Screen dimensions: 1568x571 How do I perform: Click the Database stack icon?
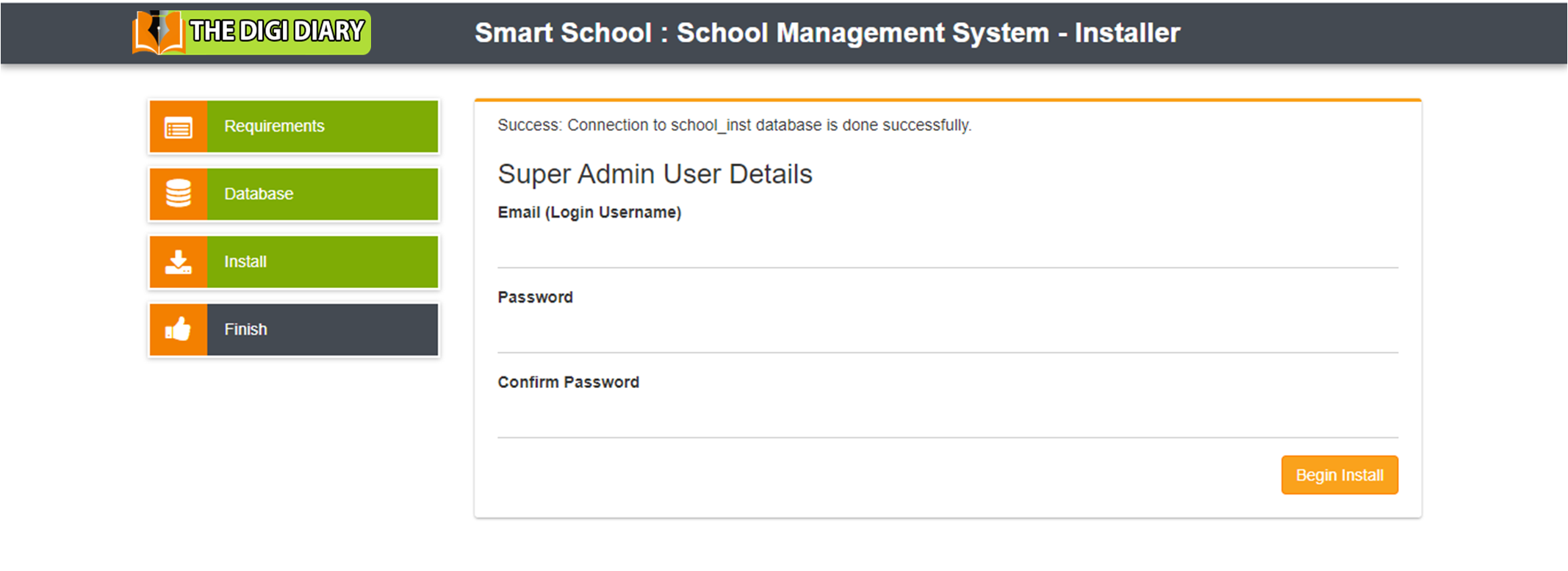[179, 194]
